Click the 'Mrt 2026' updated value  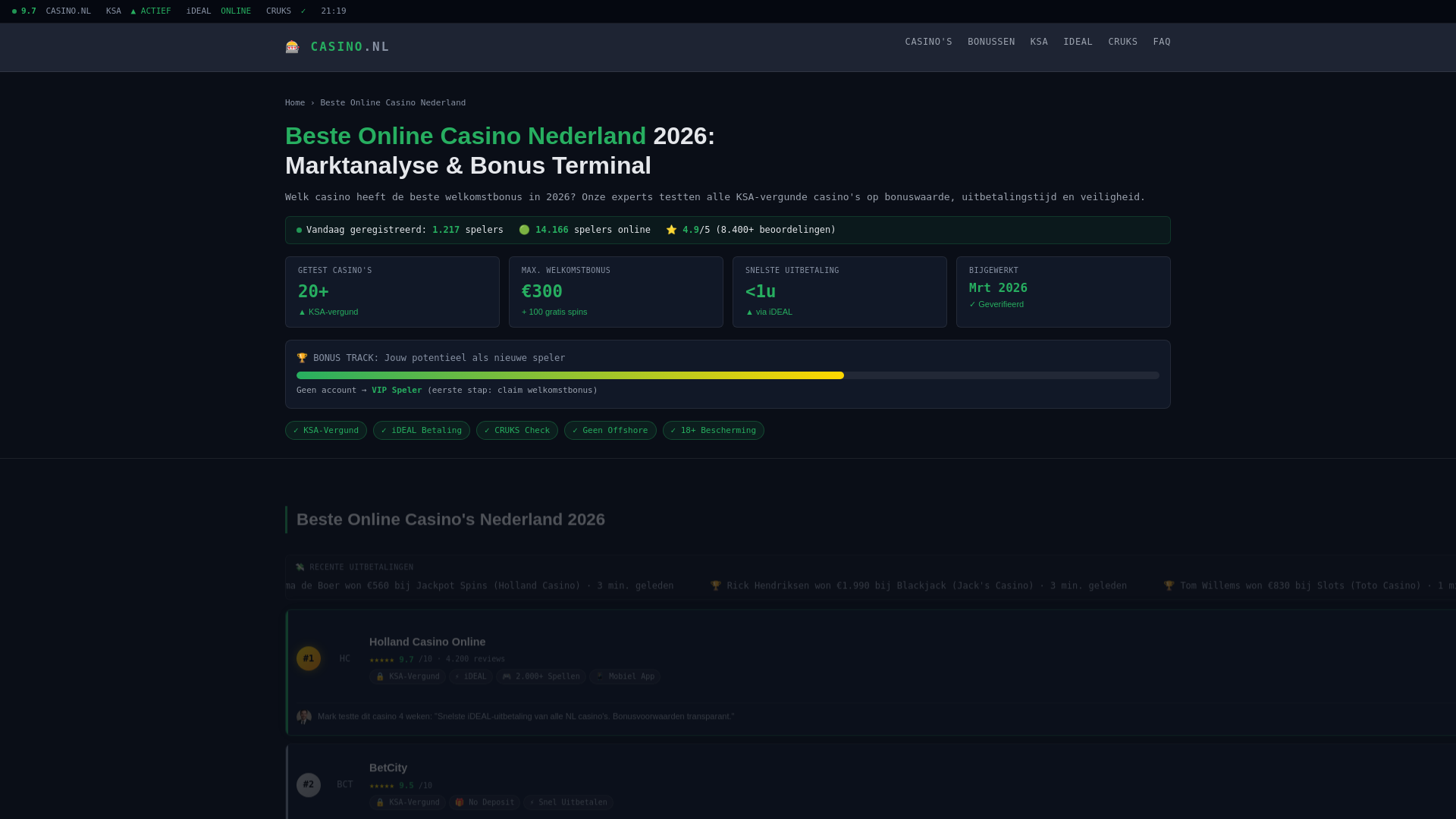point(998,288)
